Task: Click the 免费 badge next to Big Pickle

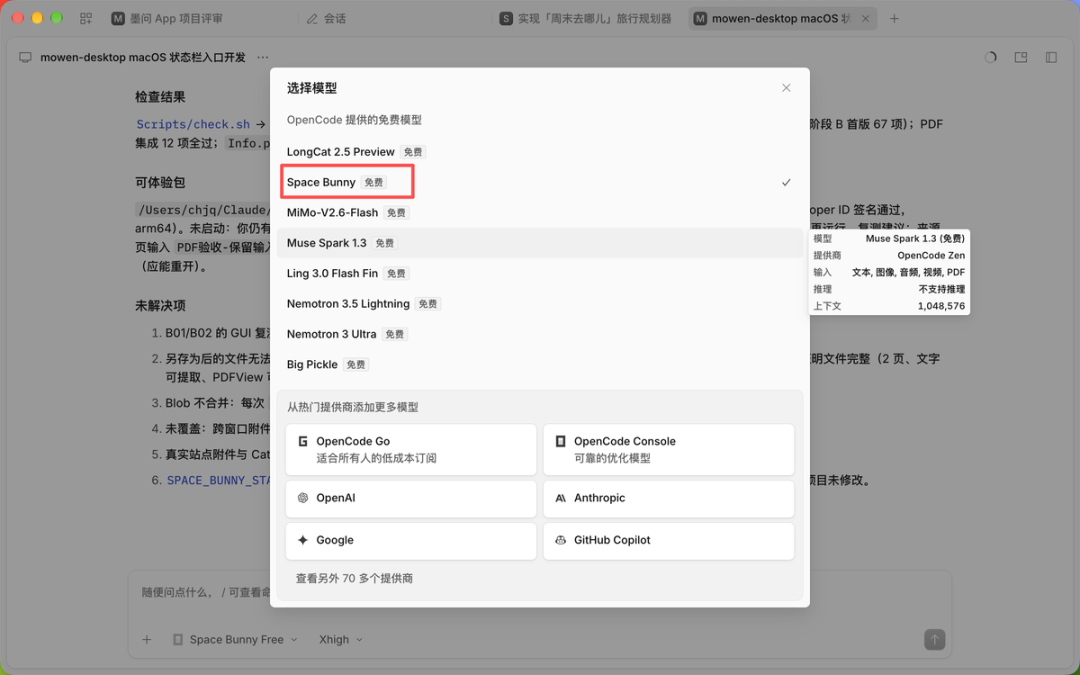Action: [356, 365]
